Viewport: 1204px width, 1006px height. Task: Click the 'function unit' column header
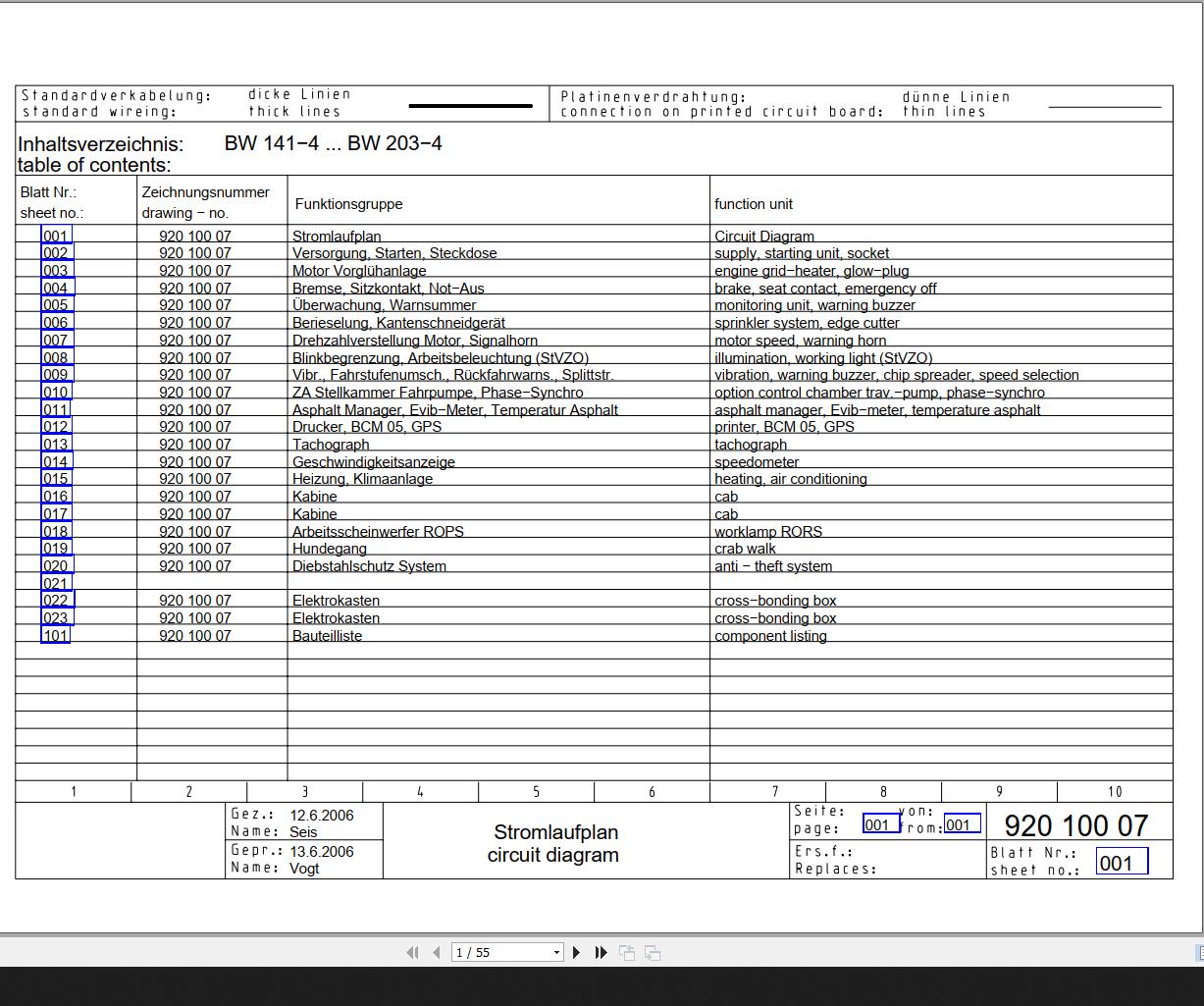(754, 204)
